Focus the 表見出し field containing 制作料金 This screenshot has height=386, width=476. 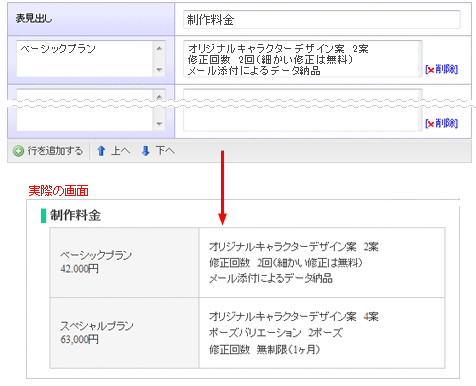point(322,19)
